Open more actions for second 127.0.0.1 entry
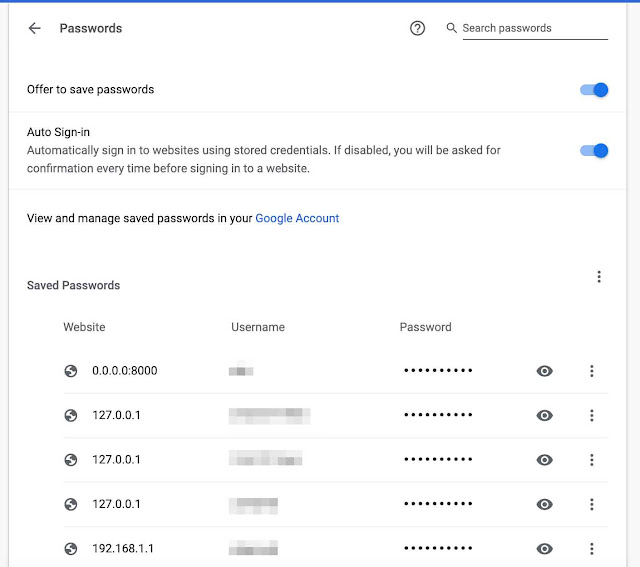The width and height of the screenshot is (640, 567). 591,460
